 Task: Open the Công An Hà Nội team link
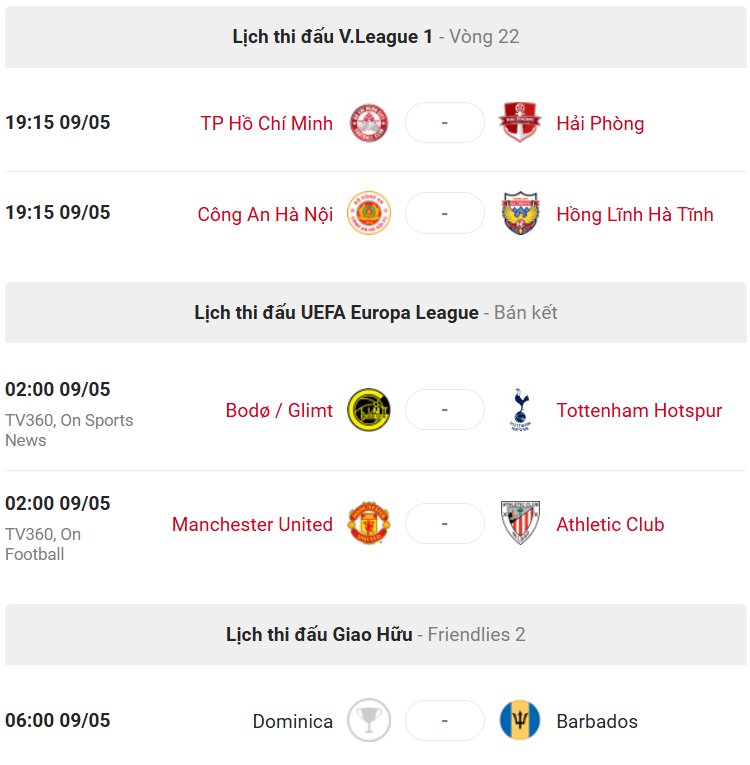(265, 215)
